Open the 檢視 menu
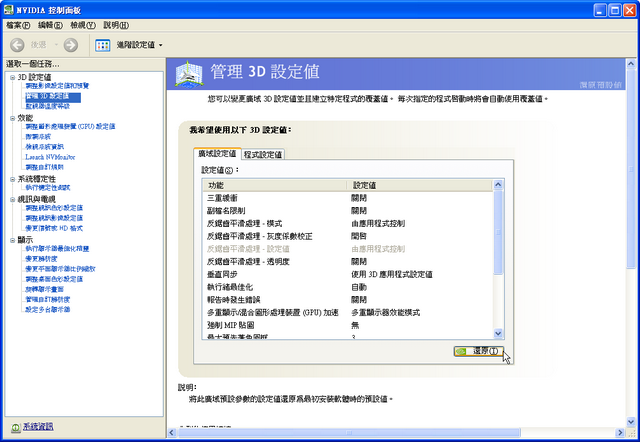This screenshot has height=442, width=640. [83, 25]
